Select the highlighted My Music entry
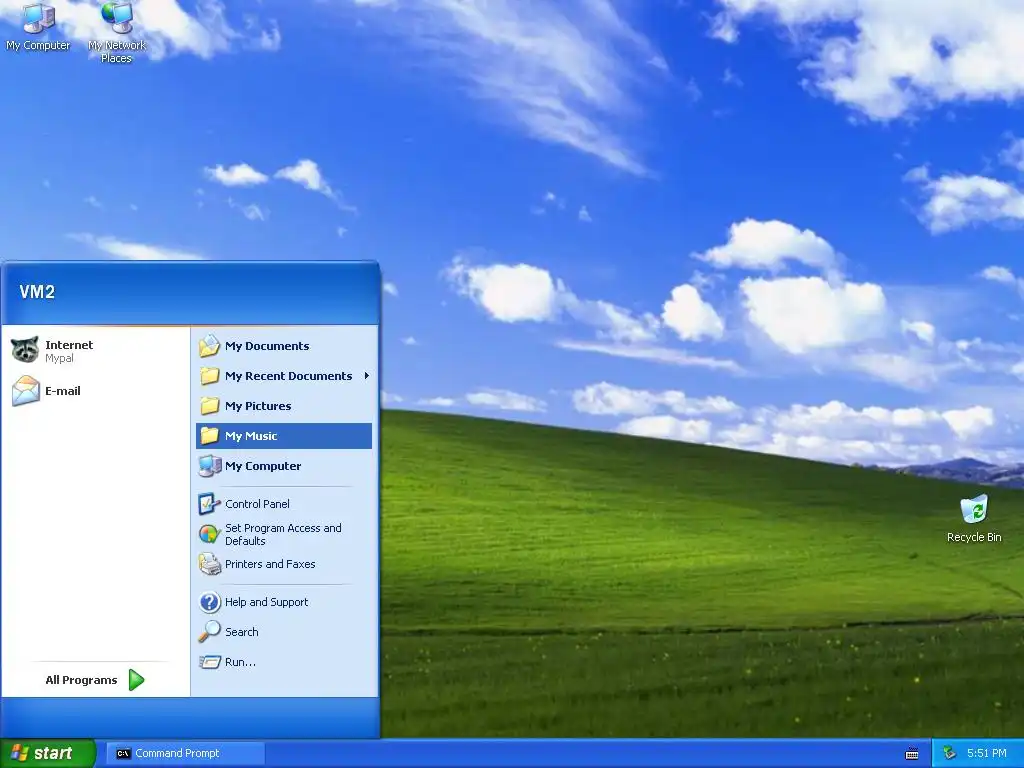 (x=284, y=436)
